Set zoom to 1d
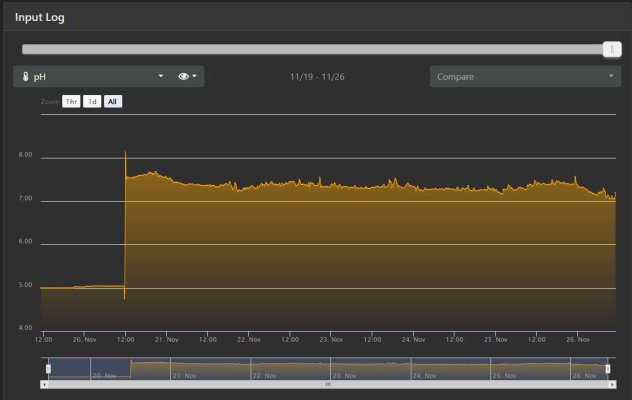This screenshot has width=632, height=400. [x=92, y=102]
